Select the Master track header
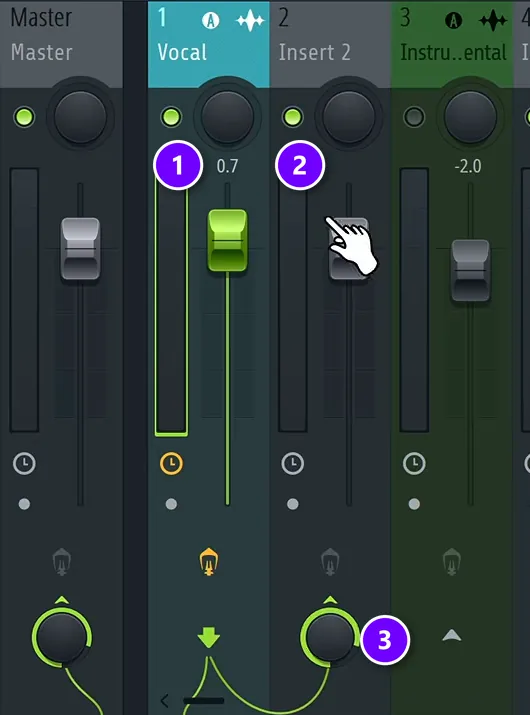This screenshot has height=715, width=530. point(61,44)
